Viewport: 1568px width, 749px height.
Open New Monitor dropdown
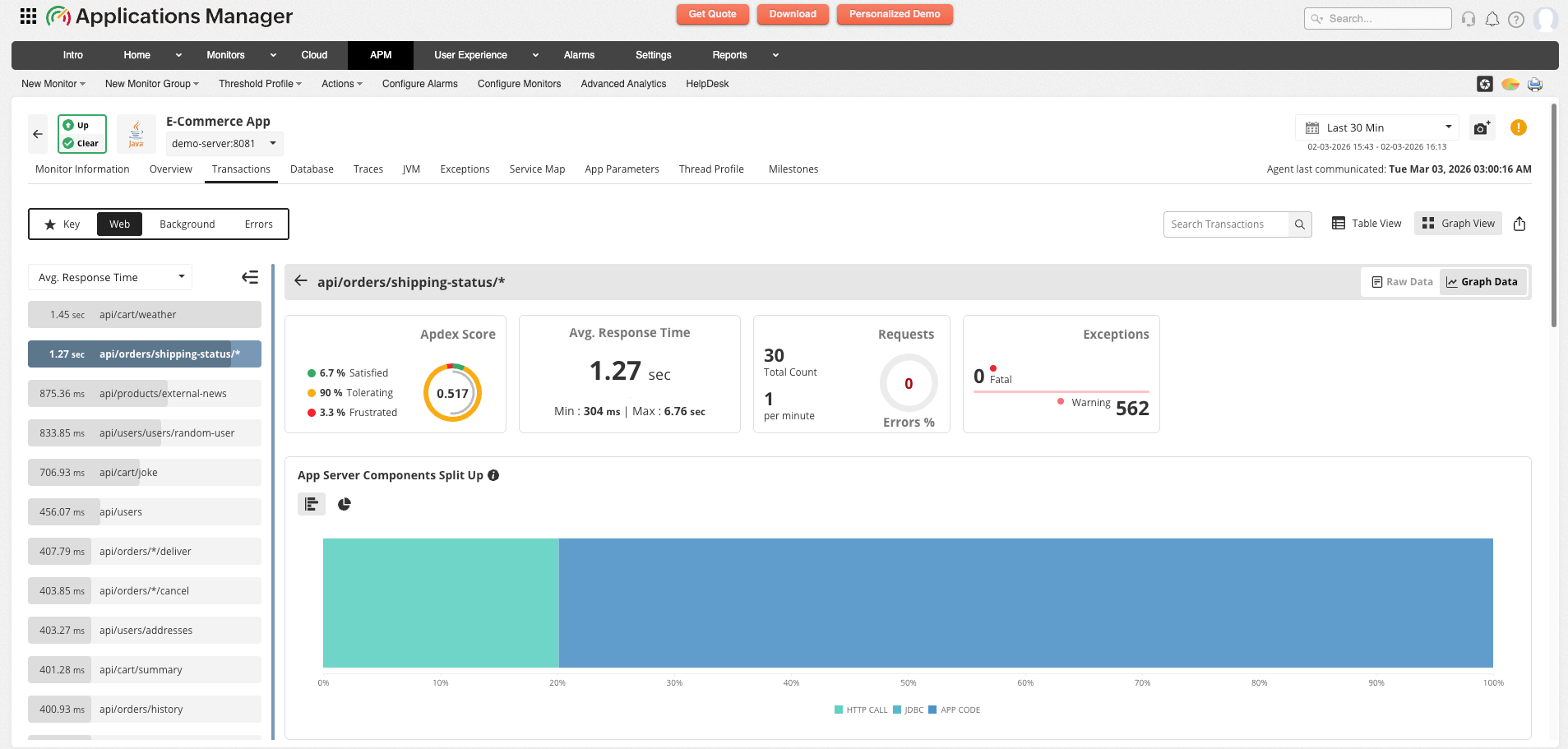point(53,84)
